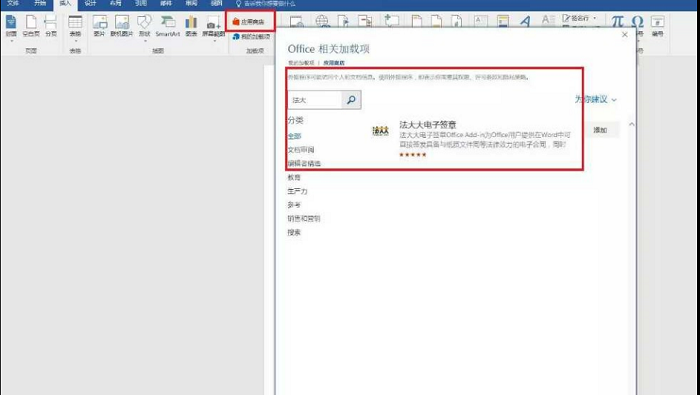The width and height of the screenshot is (700, 395).
Task: Insert a Symbol with the Ω icon
Action: coord(638,21)
